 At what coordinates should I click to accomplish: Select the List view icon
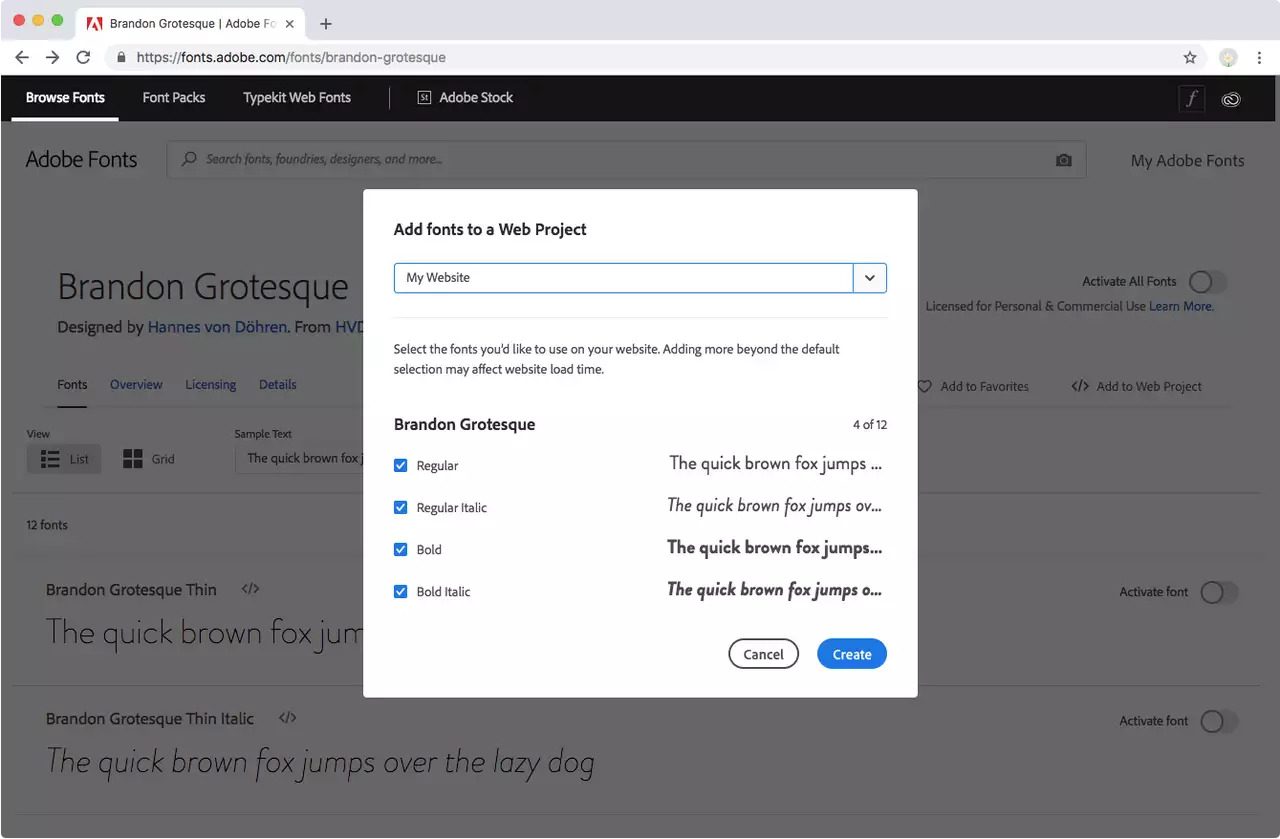(x=50, y=459)
